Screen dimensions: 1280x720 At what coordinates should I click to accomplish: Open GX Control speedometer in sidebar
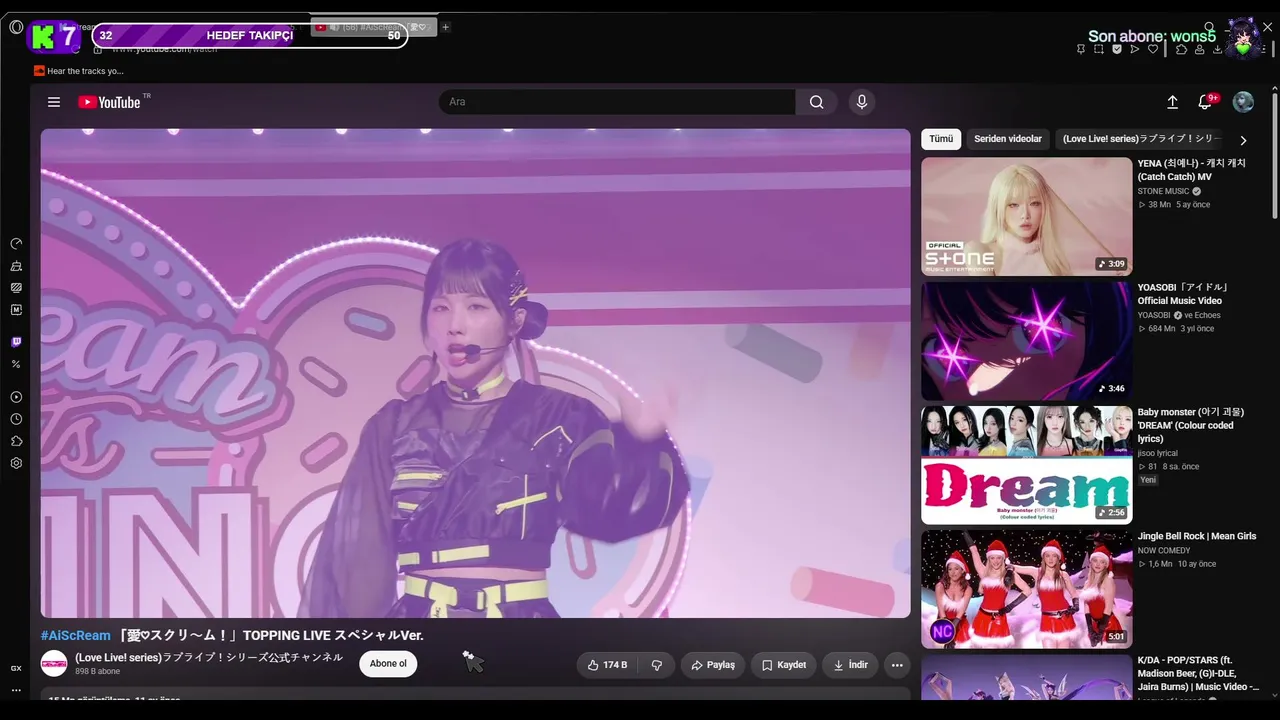click(x=16, y=244)
